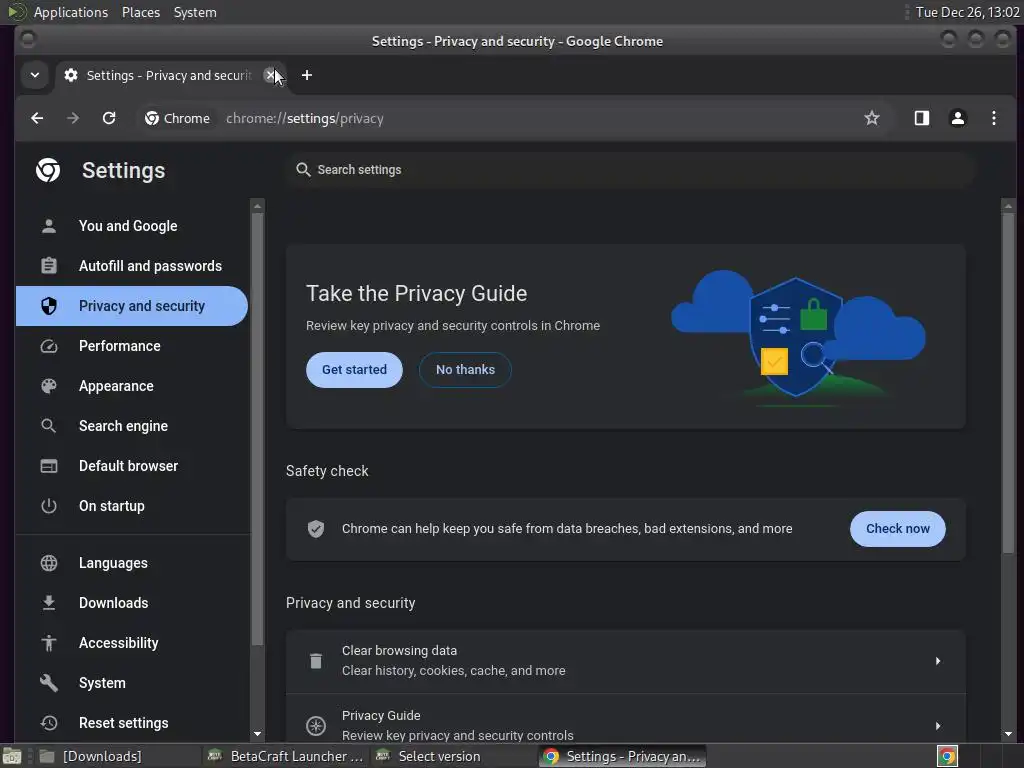
Task: Click the show desktop icon in taskbar
Action: point(12,756)
